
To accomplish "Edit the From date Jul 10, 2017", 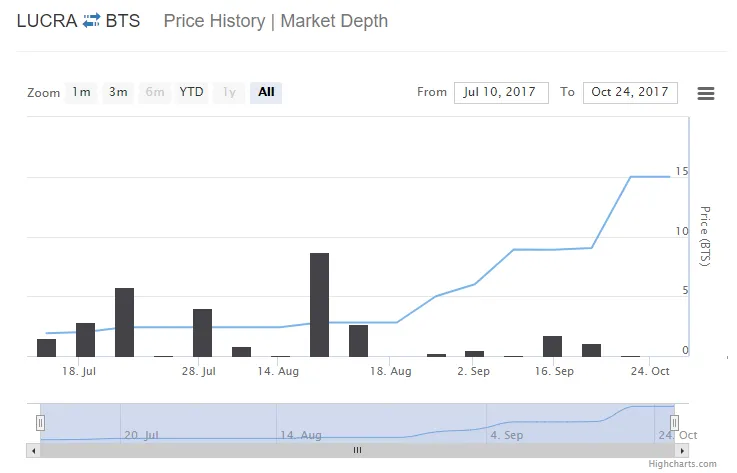I will click(501, 93).
